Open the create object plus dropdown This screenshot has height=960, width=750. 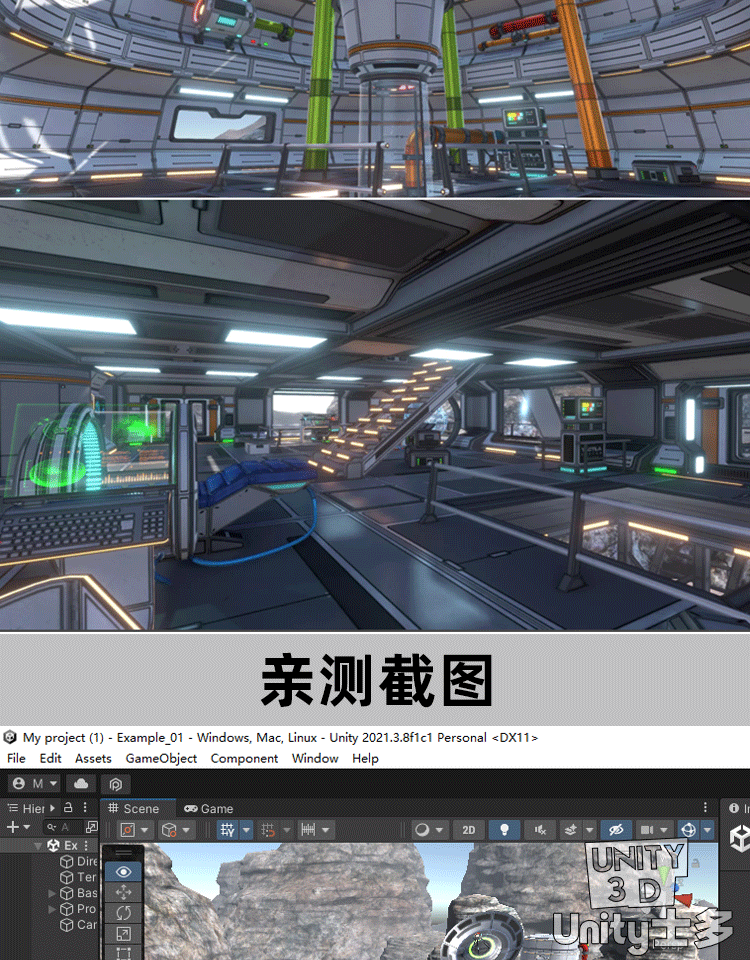(x=18, y=827)
